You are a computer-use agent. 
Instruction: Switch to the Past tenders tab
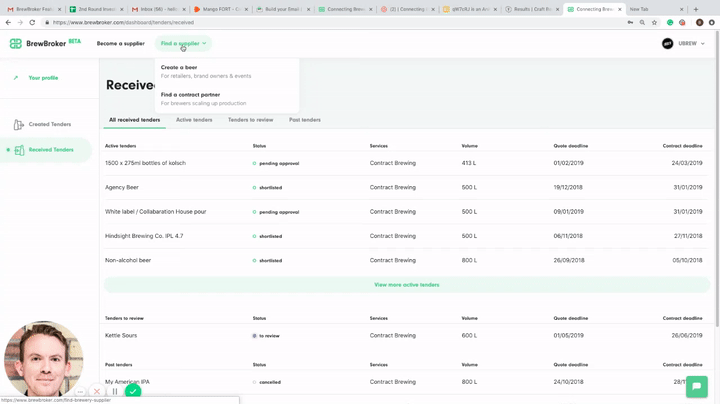point(305,120)
